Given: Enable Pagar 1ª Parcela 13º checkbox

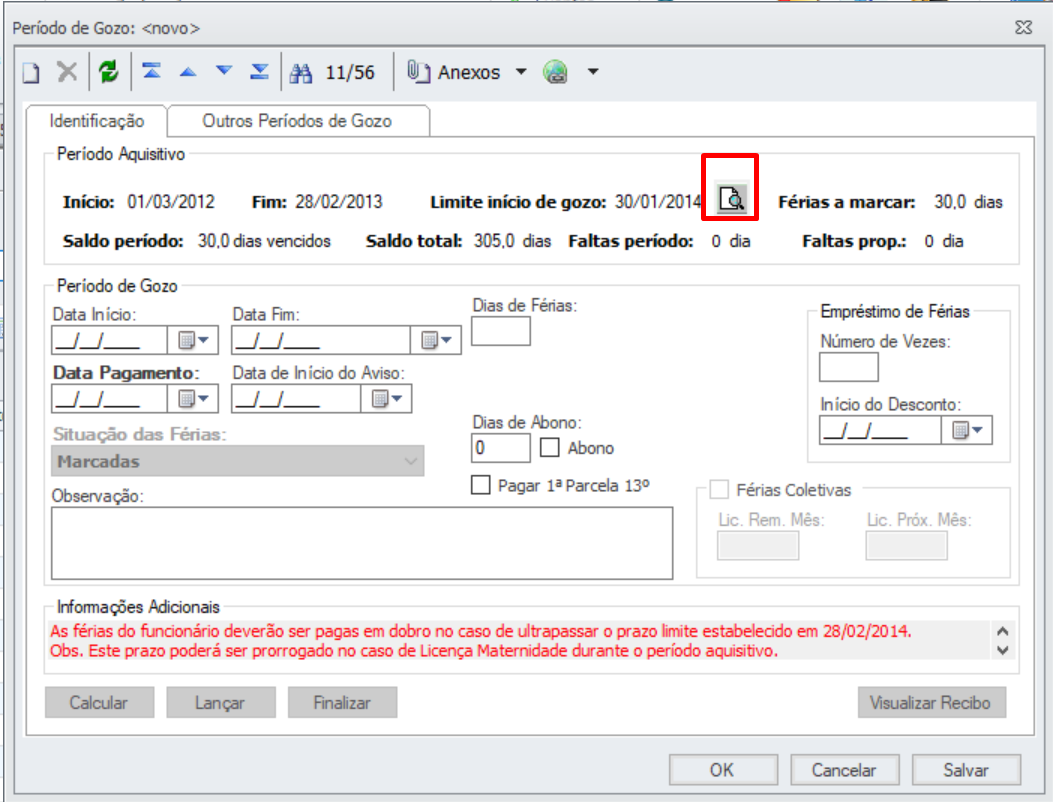Looking at the screenshot, I should point(481,485).
